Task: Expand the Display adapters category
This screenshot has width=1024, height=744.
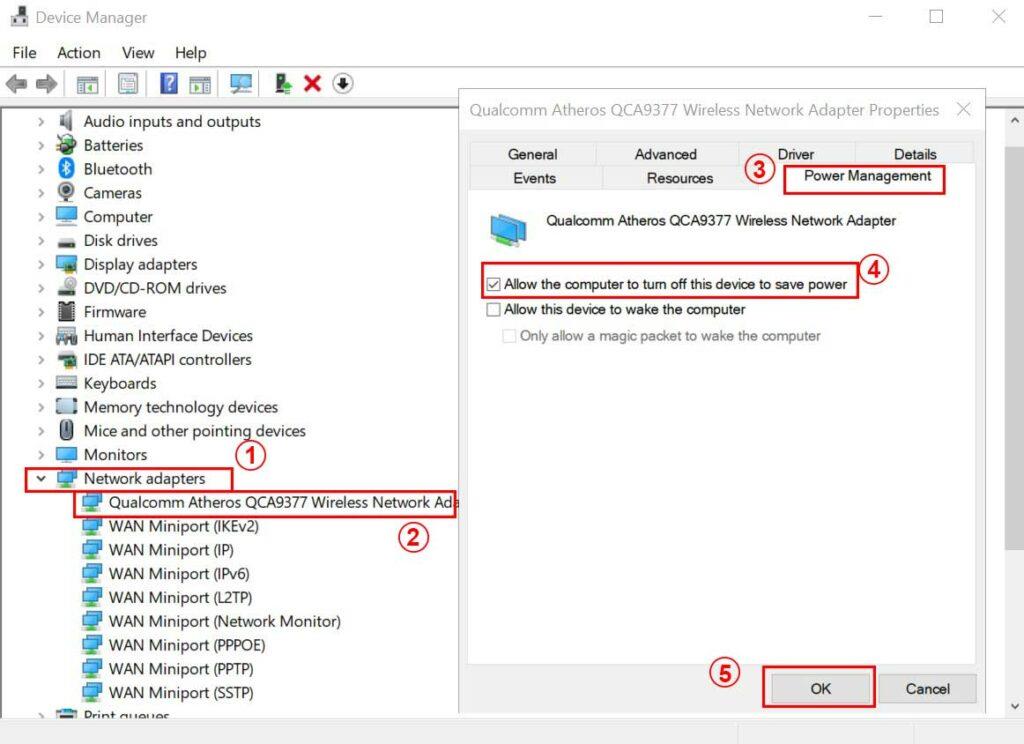Action: [41, 265]
